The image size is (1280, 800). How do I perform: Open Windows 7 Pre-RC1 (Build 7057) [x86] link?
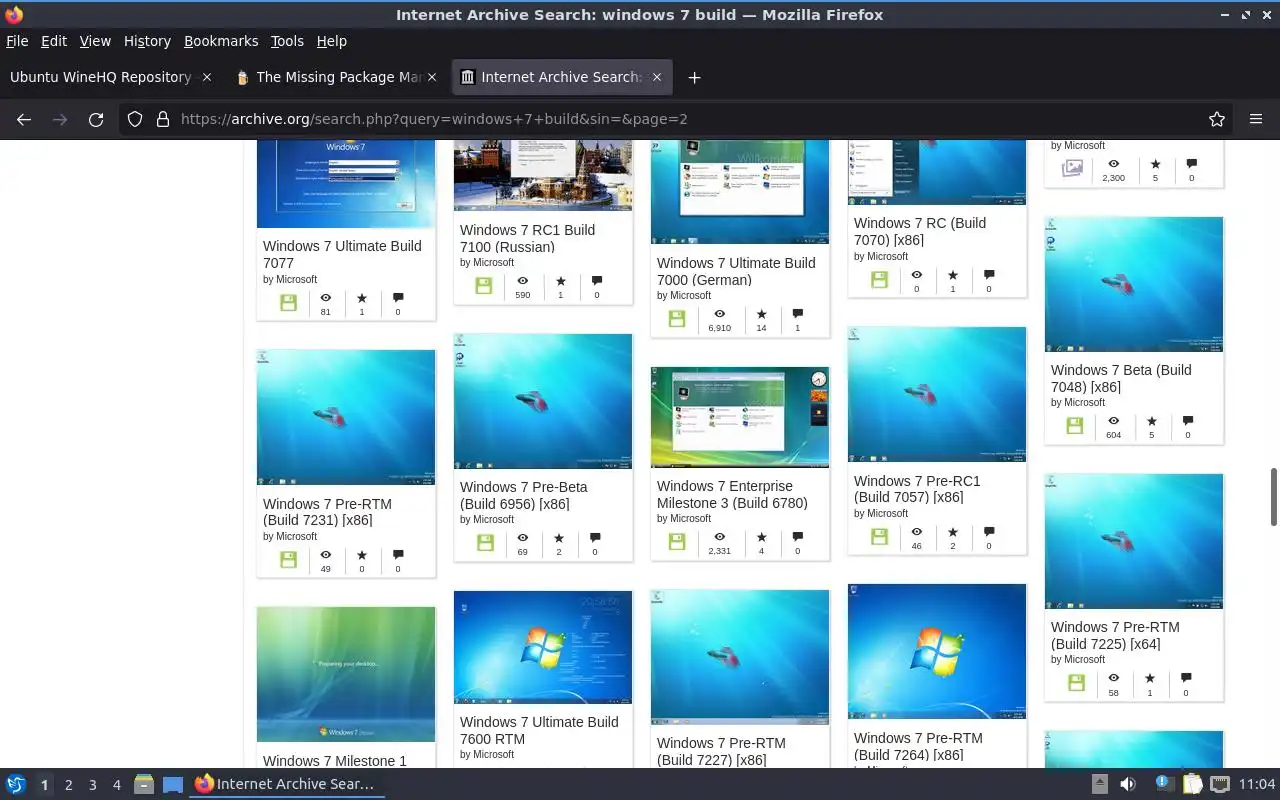(x=917, y=489)
